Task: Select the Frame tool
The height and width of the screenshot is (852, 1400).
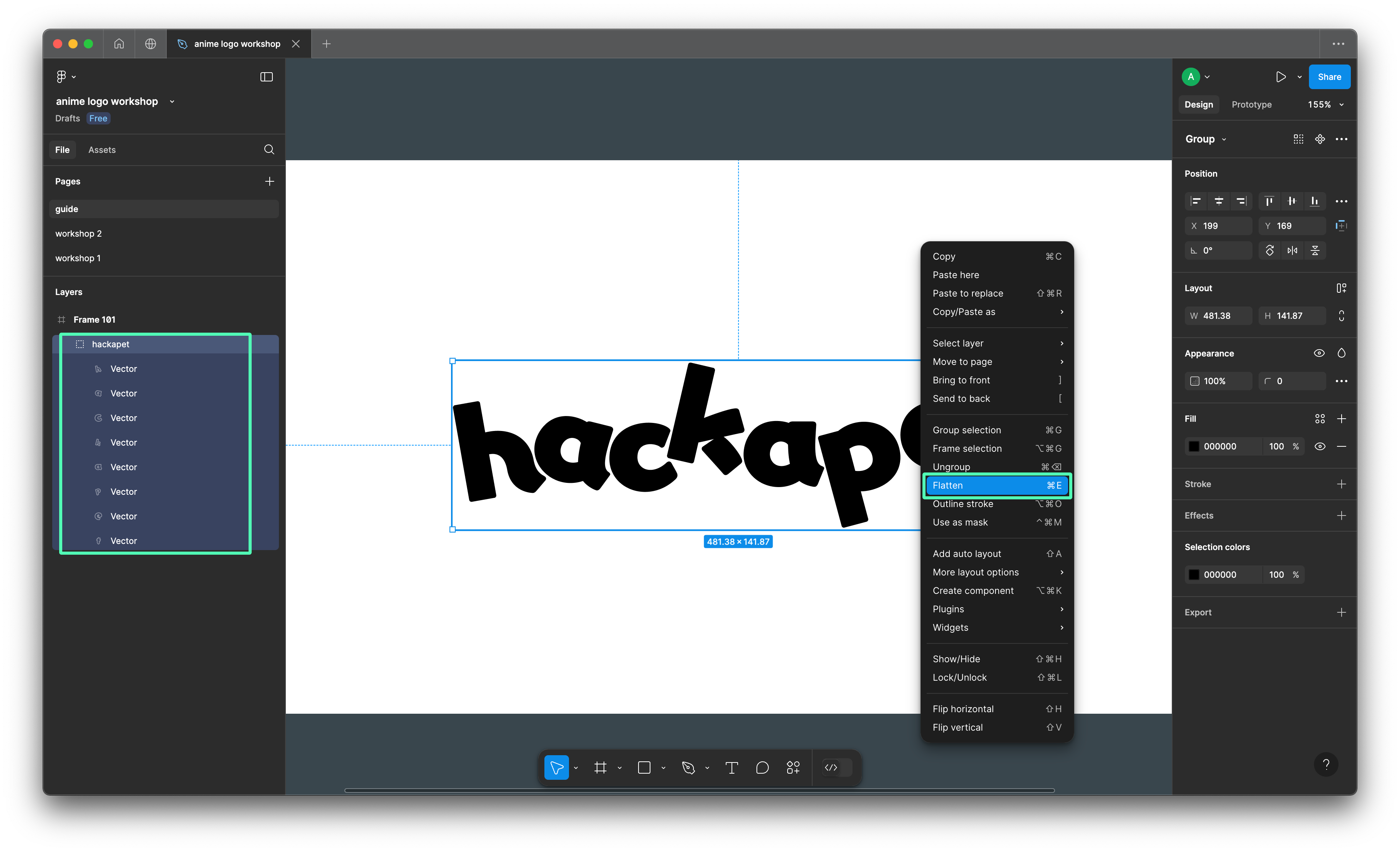Action: click(x=600, y=768)
